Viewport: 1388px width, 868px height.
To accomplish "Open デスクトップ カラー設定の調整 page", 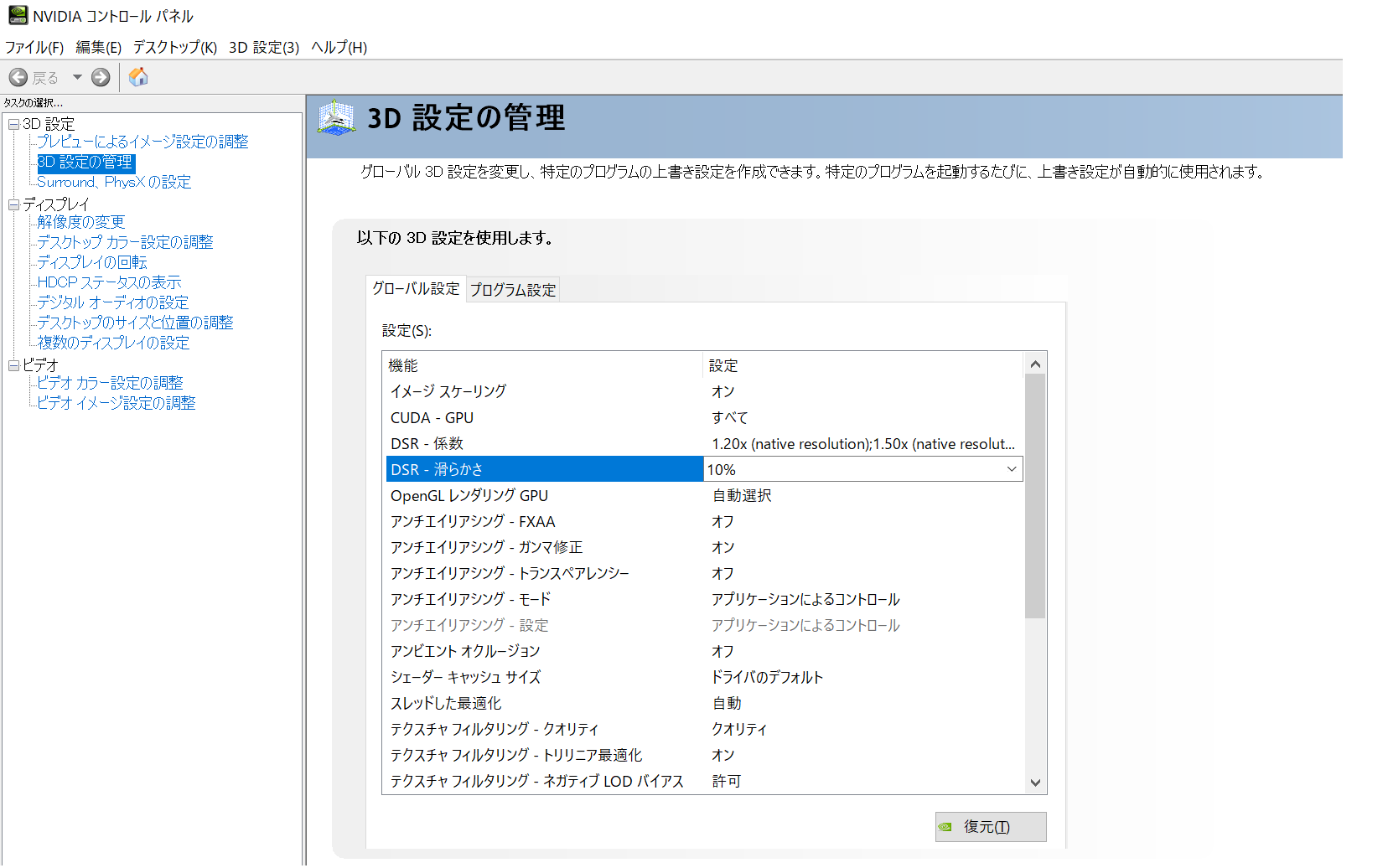I will (x=125, y=242).
